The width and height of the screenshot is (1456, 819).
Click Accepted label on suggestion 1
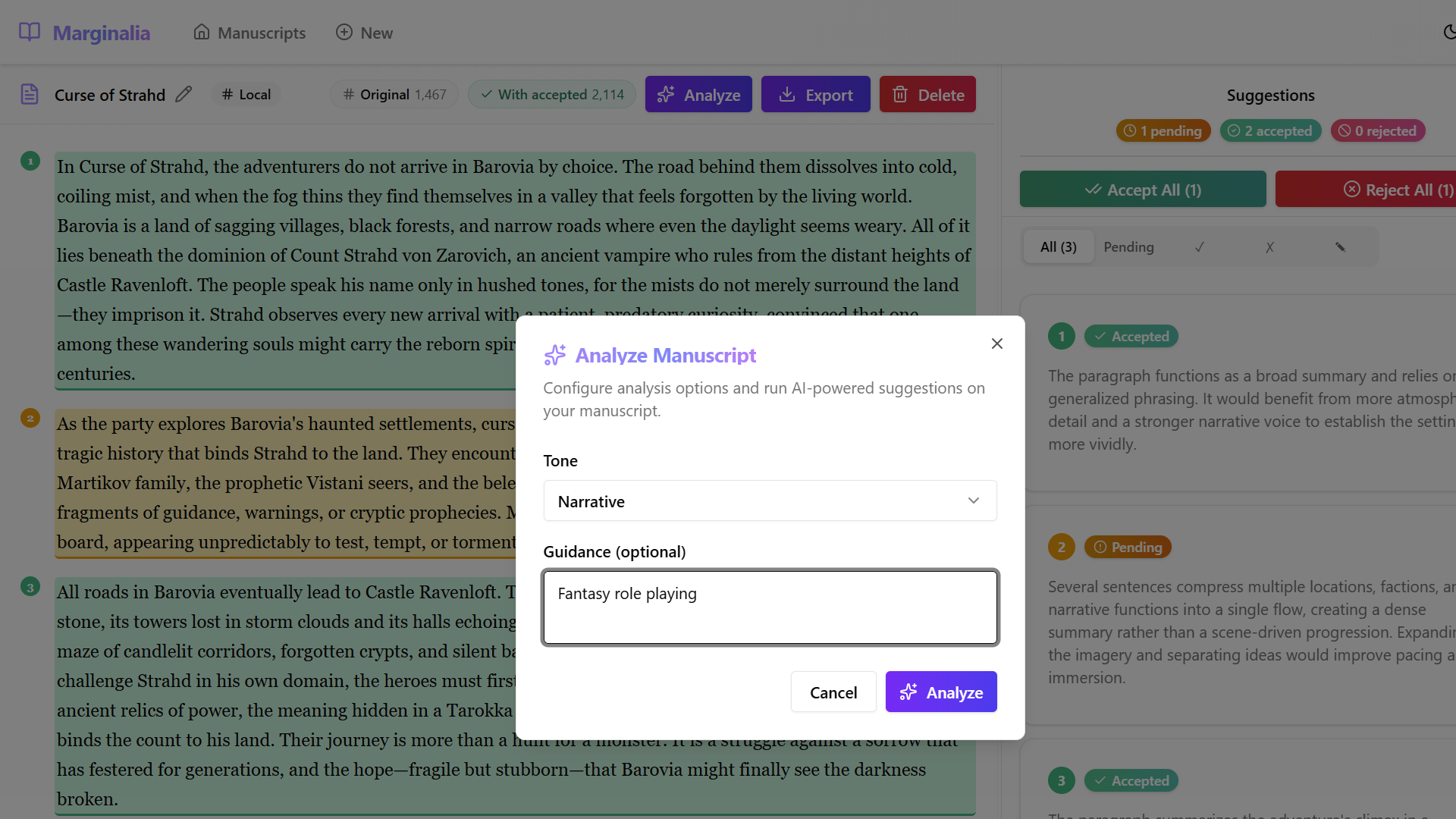click(1131, 336)
